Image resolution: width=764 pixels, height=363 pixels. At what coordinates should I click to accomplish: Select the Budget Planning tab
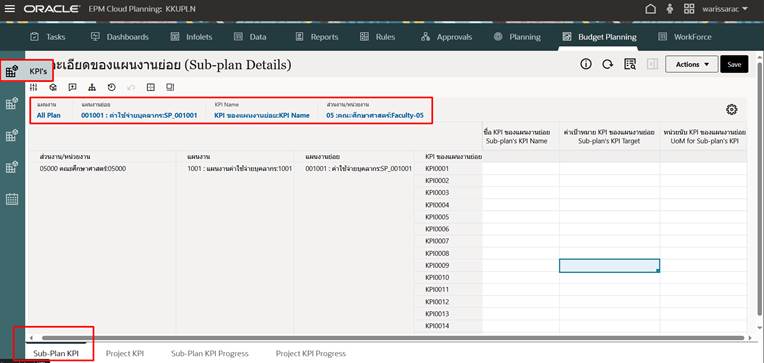point(599,37)
